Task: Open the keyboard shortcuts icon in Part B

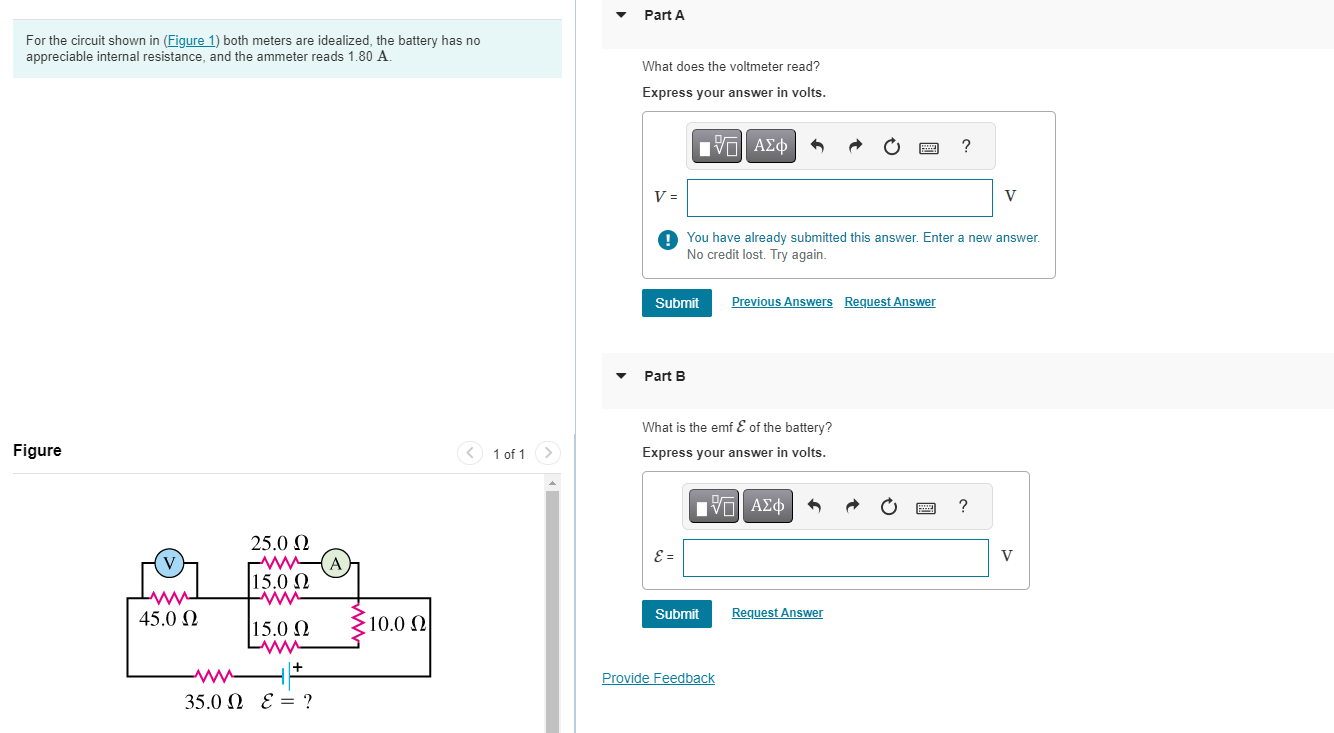Action: (x=925, y=507)
